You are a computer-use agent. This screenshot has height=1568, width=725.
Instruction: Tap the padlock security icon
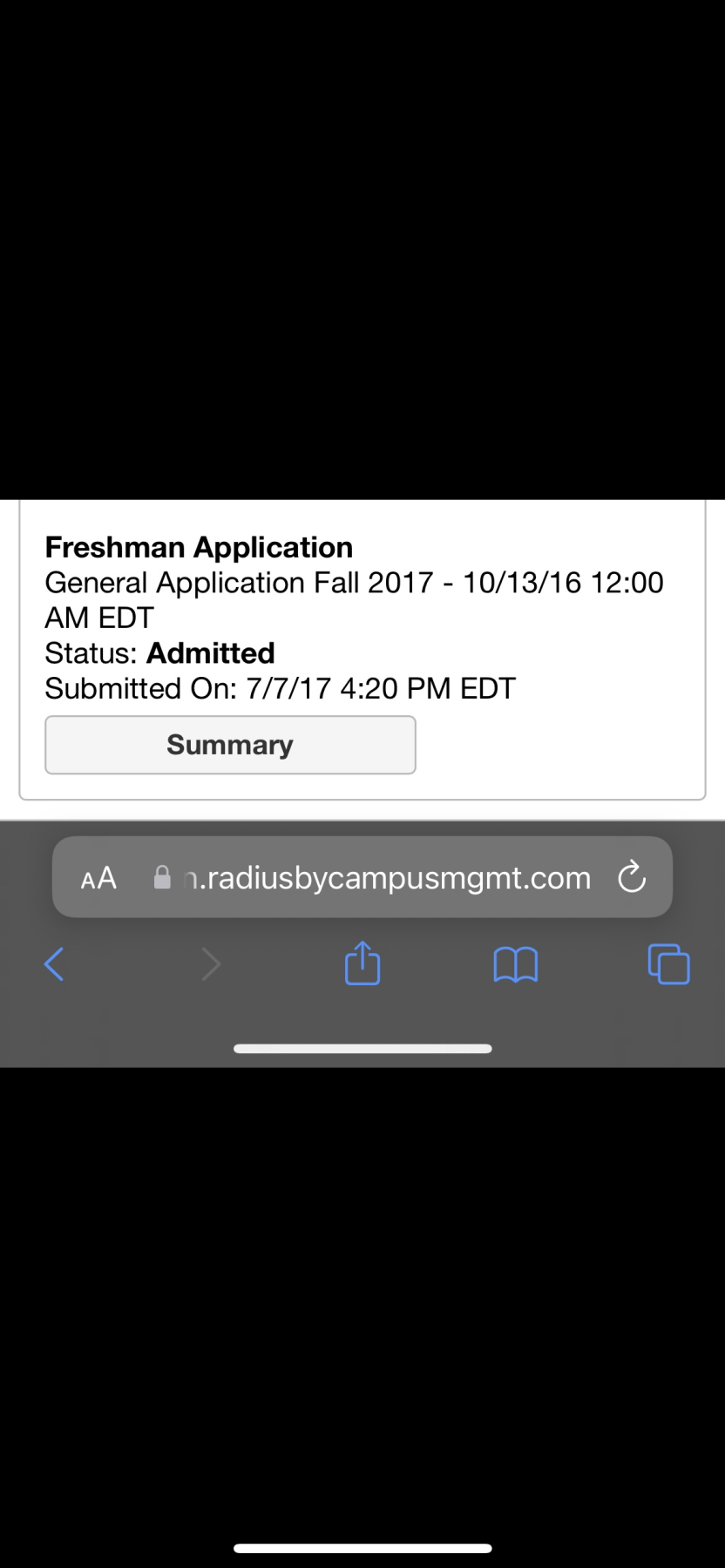pyautogui.click(x=162, y=877)
